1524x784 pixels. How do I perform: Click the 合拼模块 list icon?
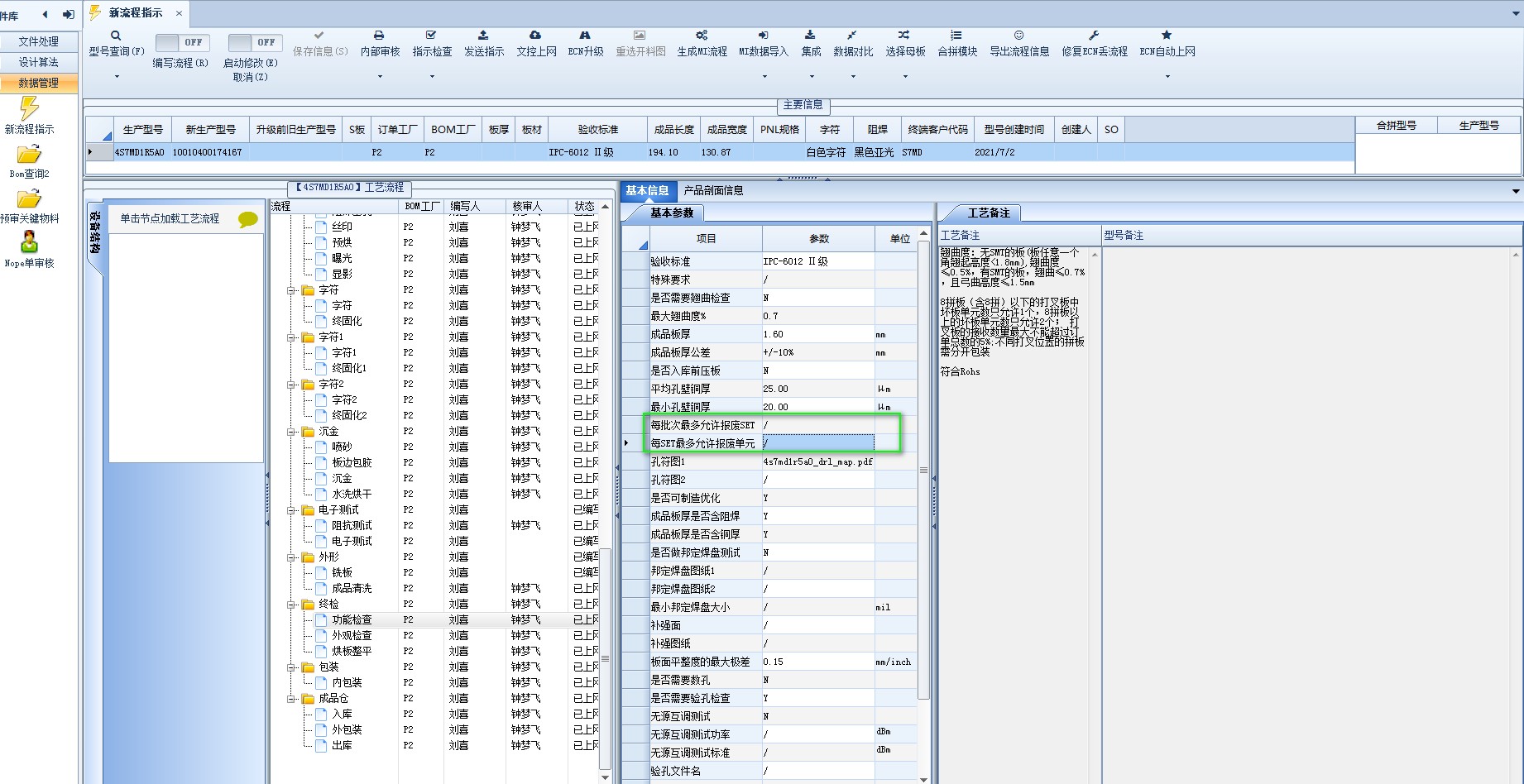tap(956, 36)
